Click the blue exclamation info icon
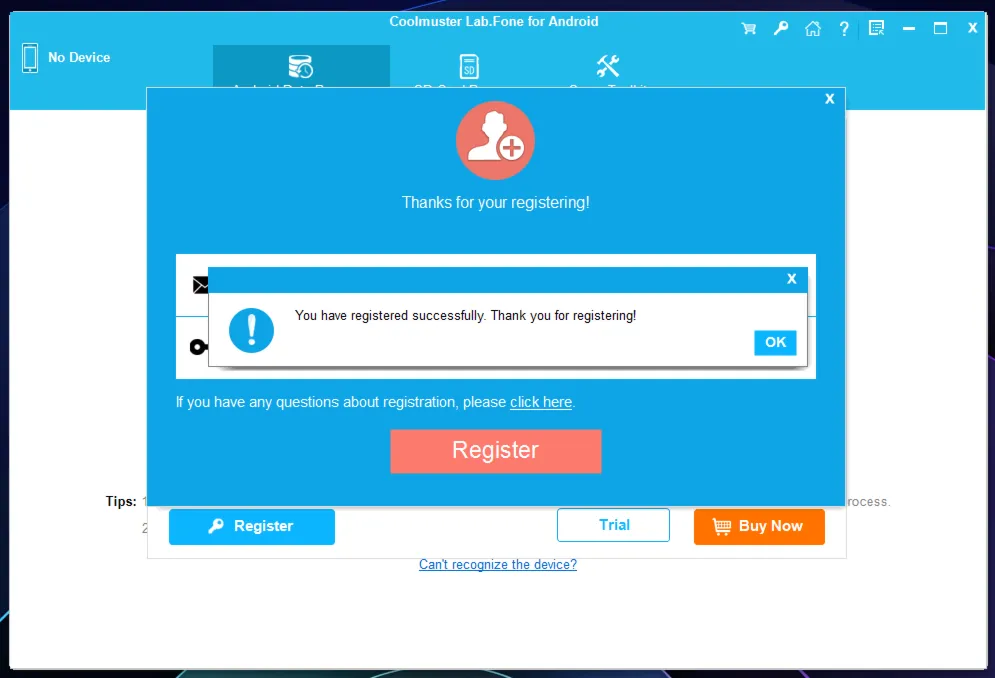 click(x=251, y=330)
